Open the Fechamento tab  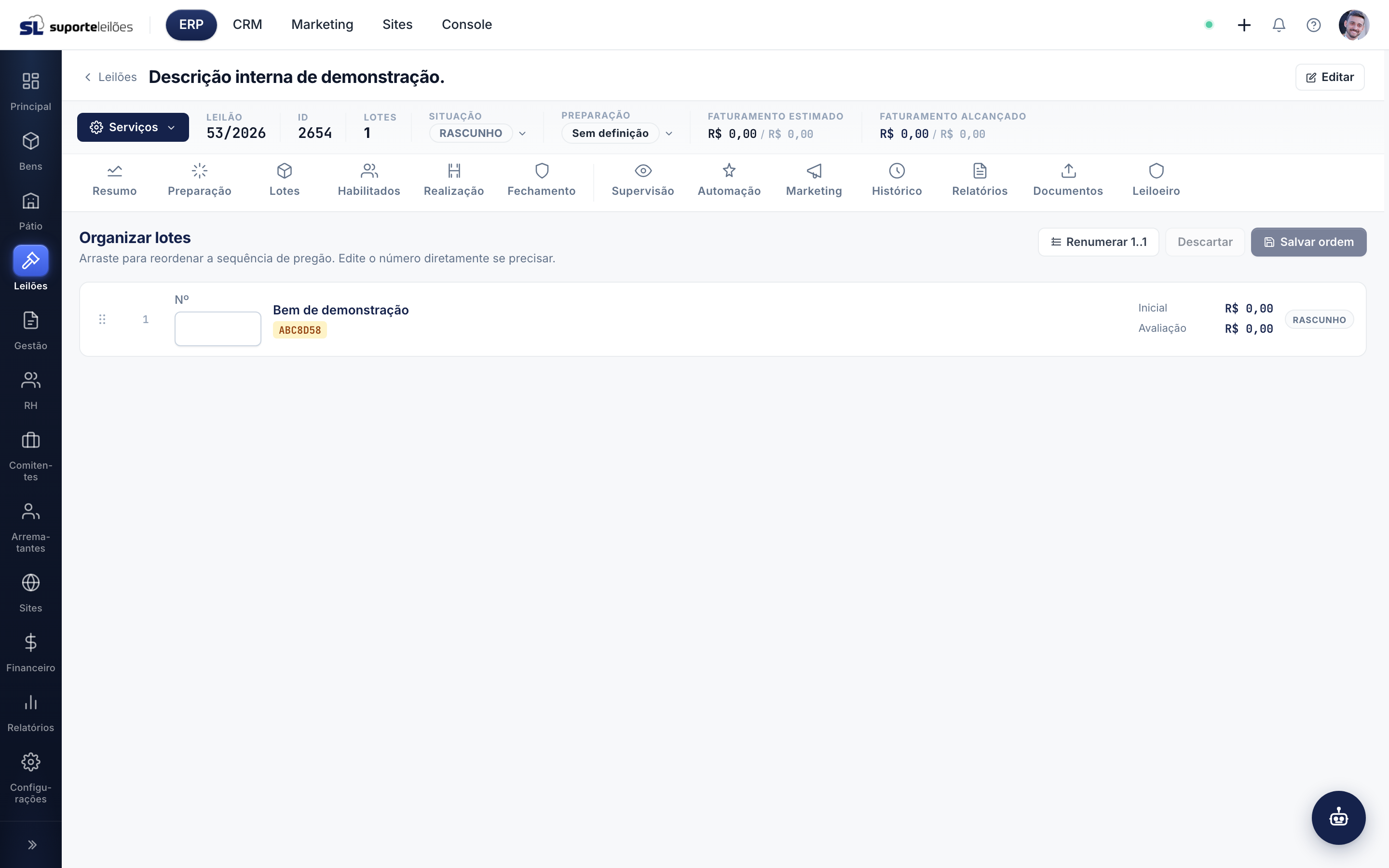541,180
